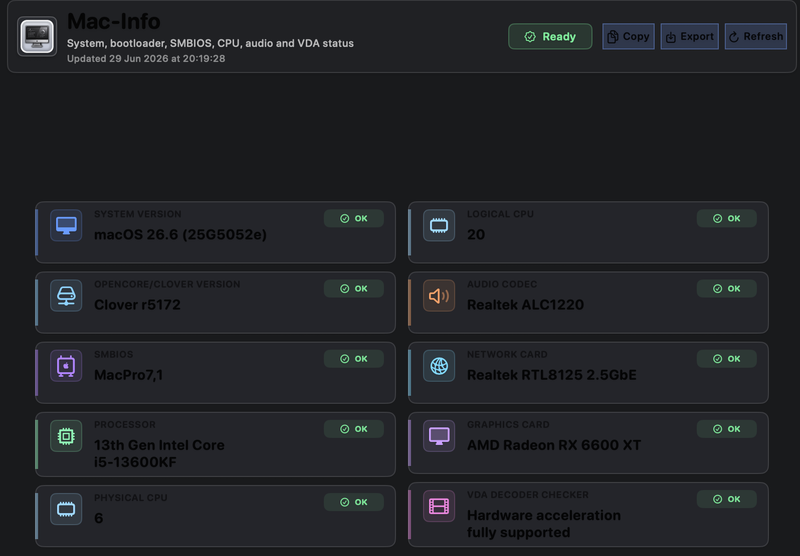800x556 pixels.
Task: Click the OK badge for System Version
Action: coord(354,218)
